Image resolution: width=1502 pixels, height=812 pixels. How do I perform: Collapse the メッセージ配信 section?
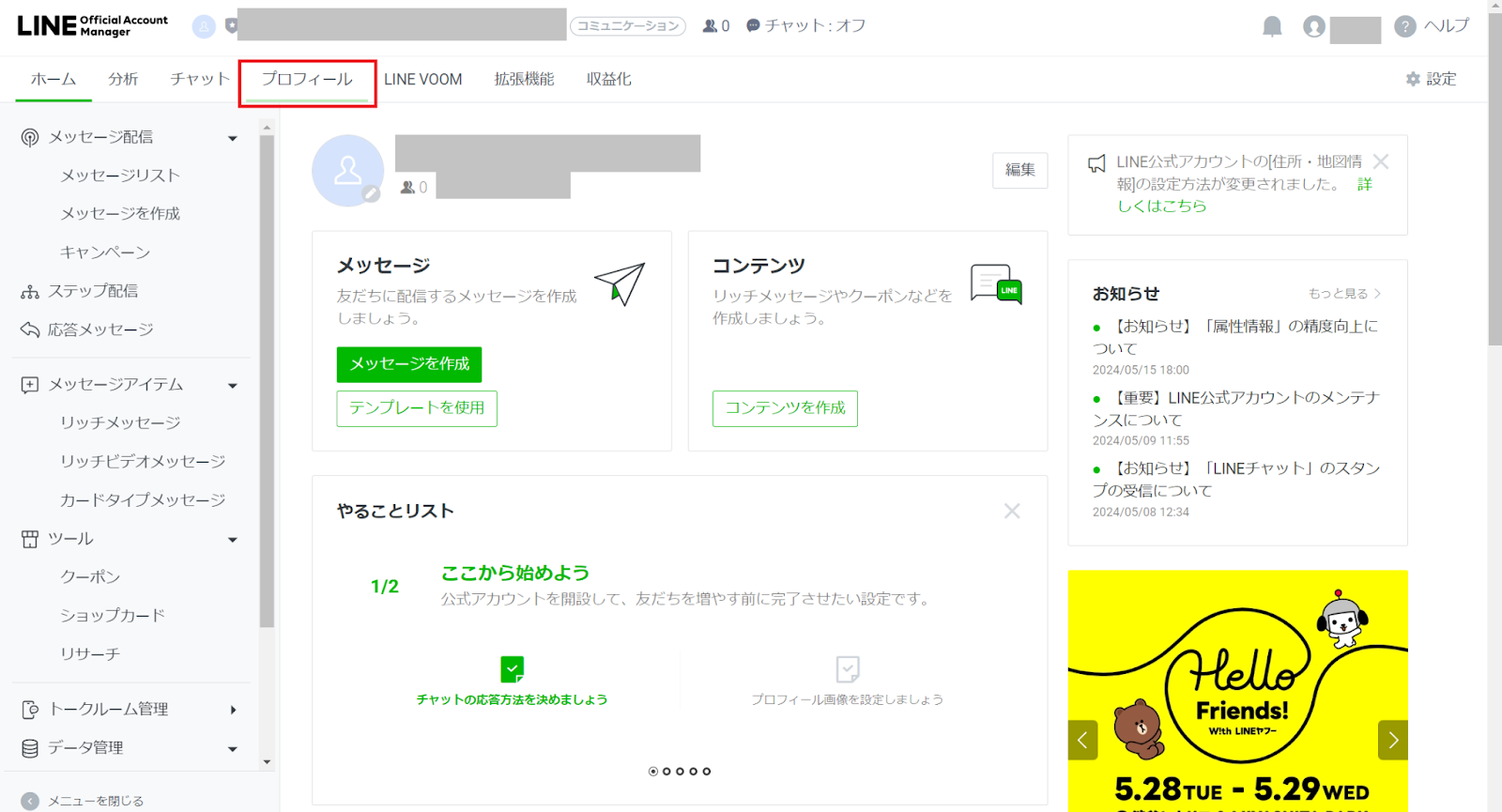point(233,139)
